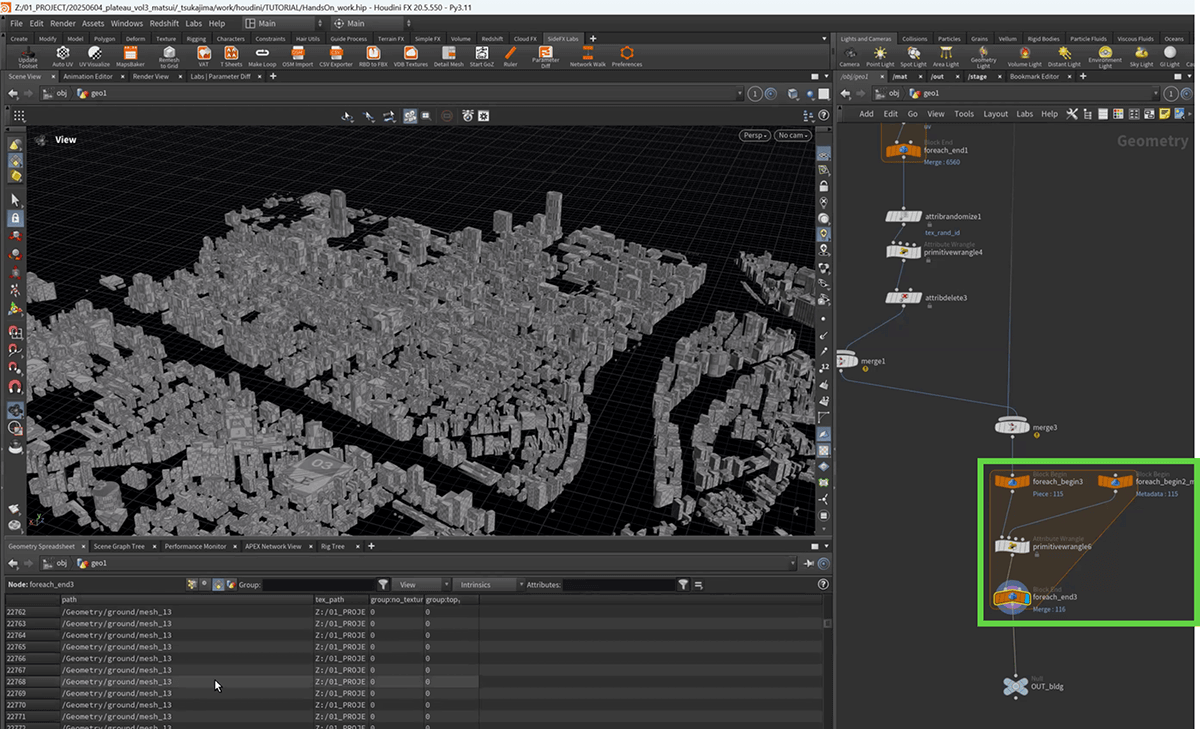
Task: Click the Auto UV shelf tool
Action: [x=62, y=54]
